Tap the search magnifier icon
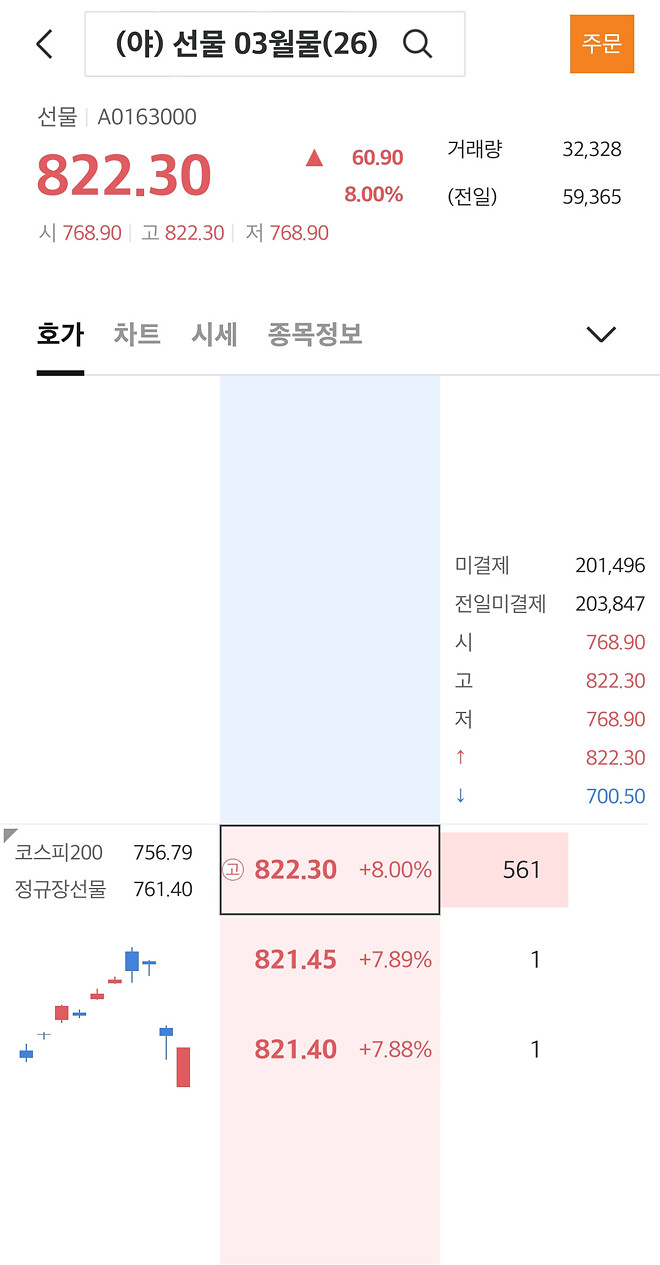 click(x=417, y=43)
